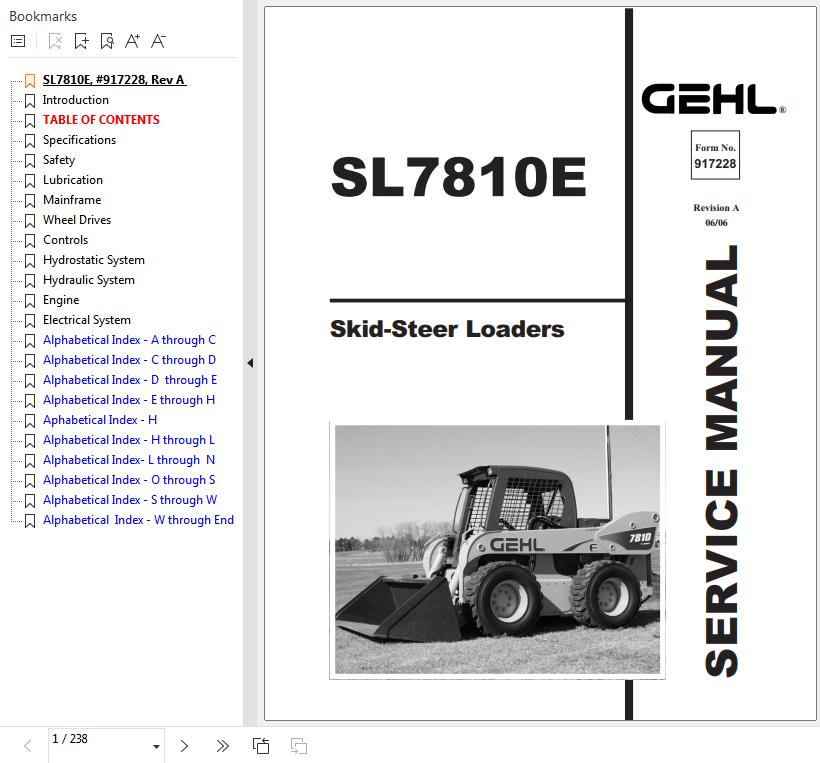Screen dimensions: 820x763
Task: Click the delete bookmark icon
Action: tap(55, 41)
